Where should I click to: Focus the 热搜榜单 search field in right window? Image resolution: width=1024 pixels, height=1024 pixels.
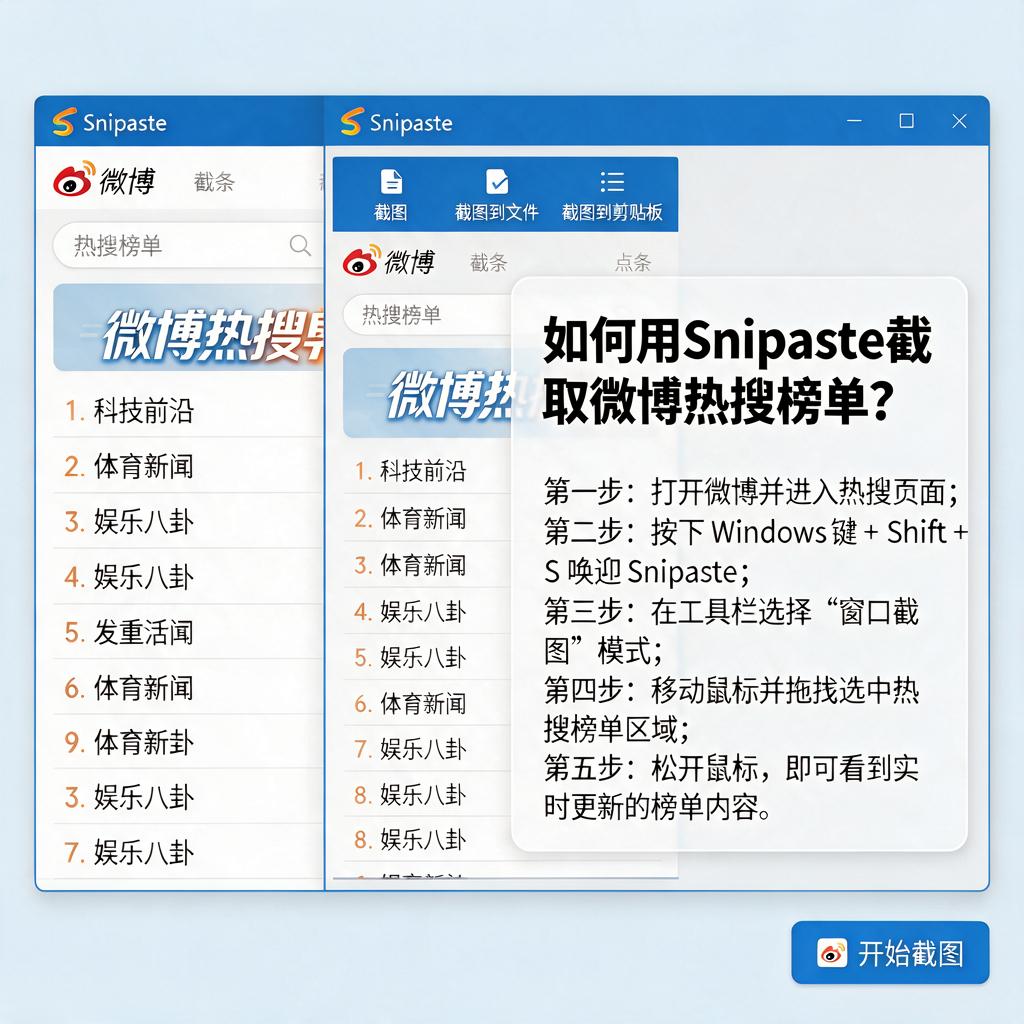[428, 315]
